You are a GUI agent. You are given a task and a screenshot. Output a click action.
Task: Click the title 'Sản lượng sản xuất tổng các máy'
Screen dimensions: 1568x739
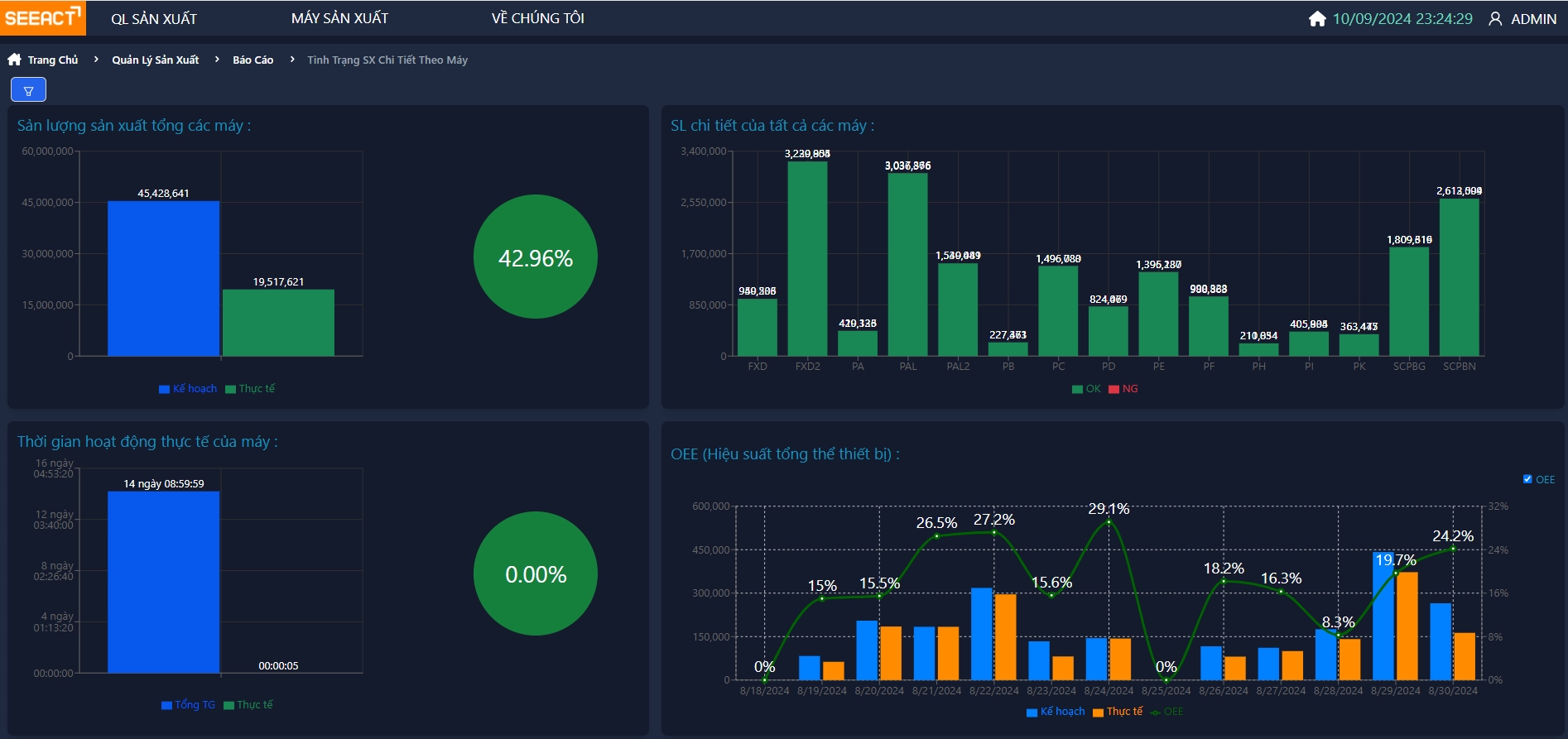pyautogui.click(x=134, y=126)
